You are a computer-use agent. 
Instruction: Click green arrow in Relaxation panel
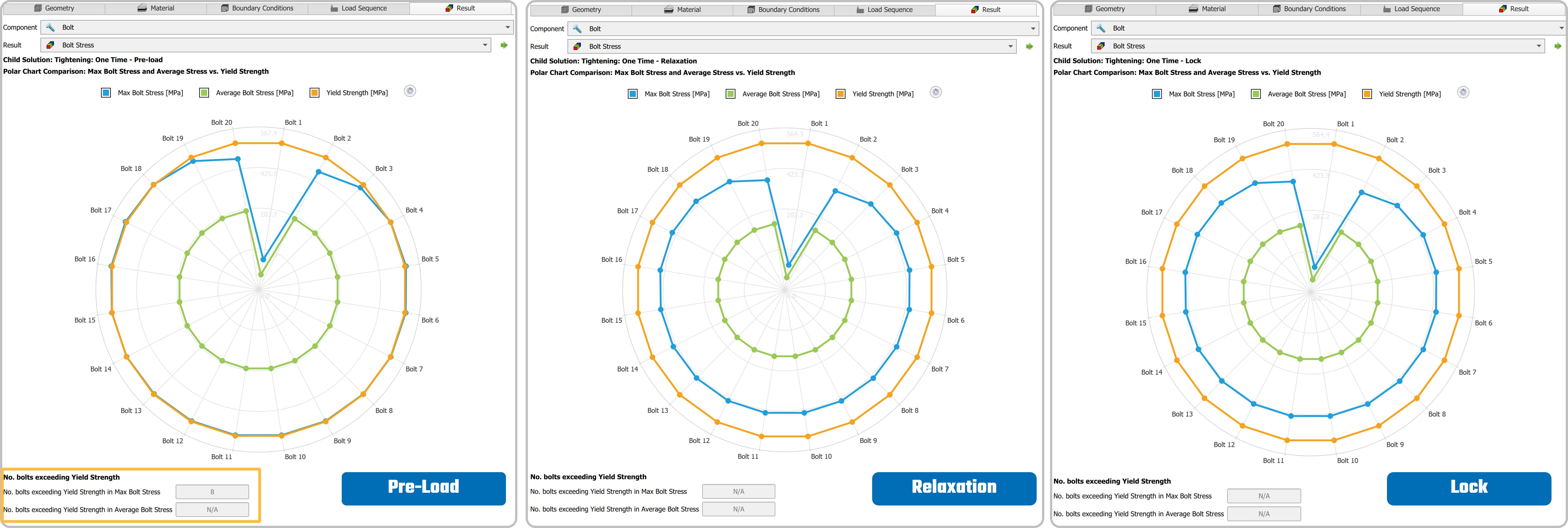point(1029,46)
